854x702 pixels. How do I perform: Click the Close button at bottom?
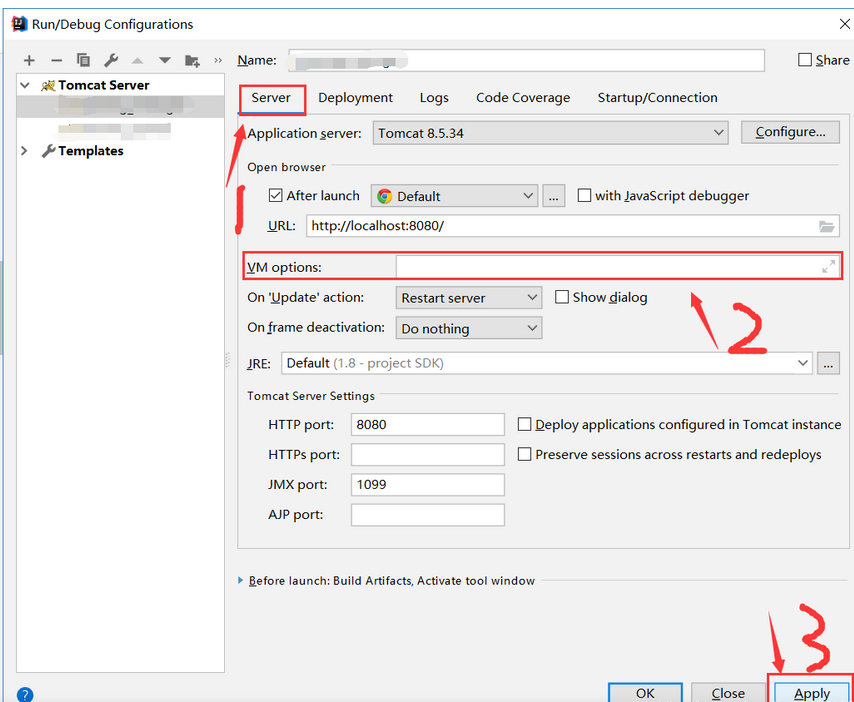pos(728,693)
